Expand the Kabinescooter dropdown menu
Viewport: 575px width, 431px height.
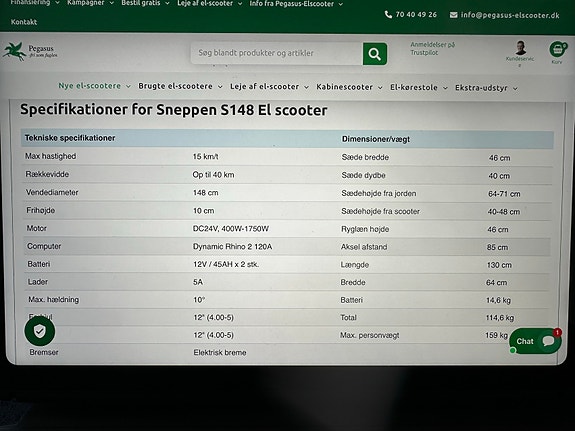(x=349, y=87)
